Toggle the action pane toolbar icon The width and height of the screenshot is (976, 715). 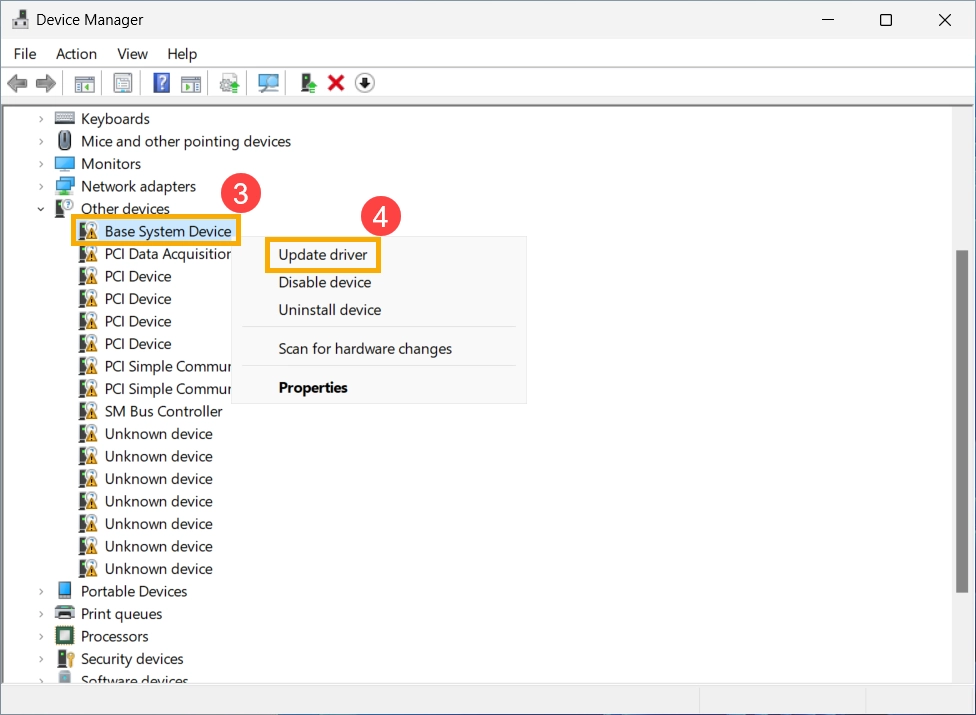[191, 83]
